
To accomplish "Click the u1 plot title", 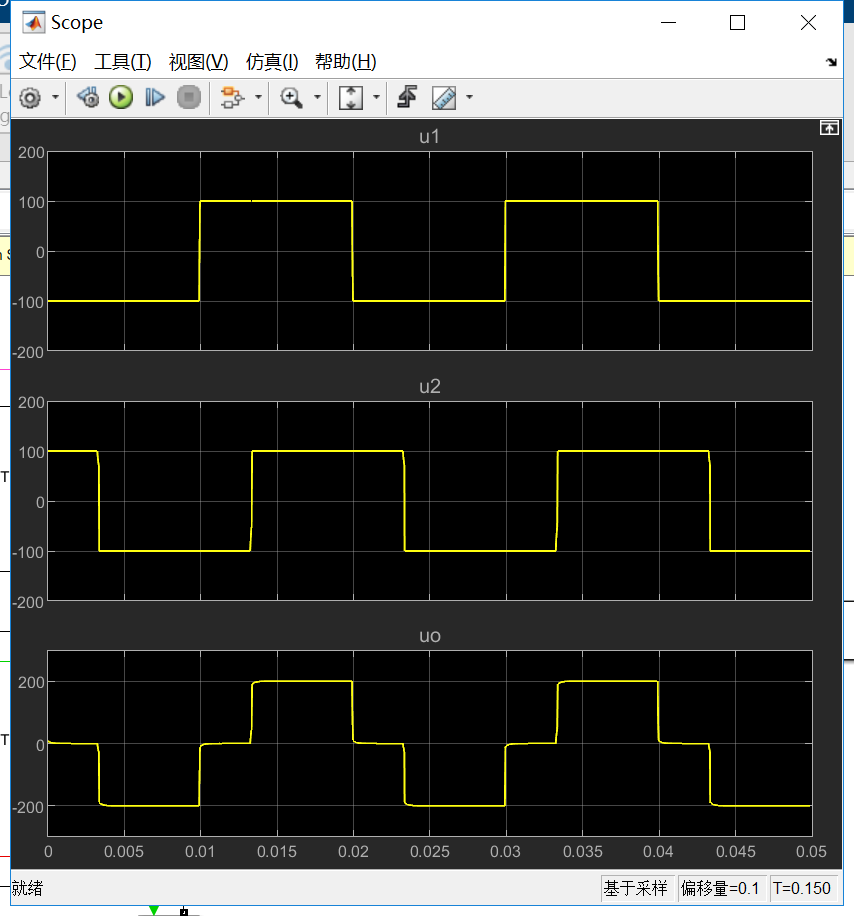I will click(x=429, y=137).
